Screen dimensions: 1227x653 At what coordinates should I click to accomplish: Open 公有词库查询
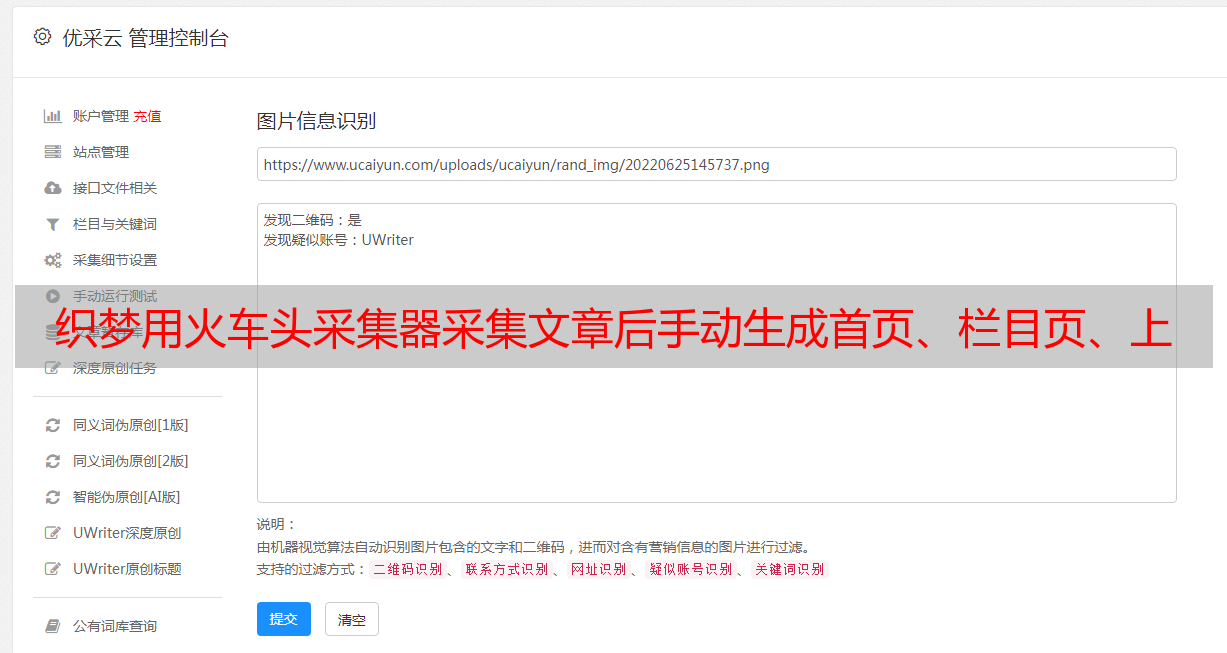[115, 626]
